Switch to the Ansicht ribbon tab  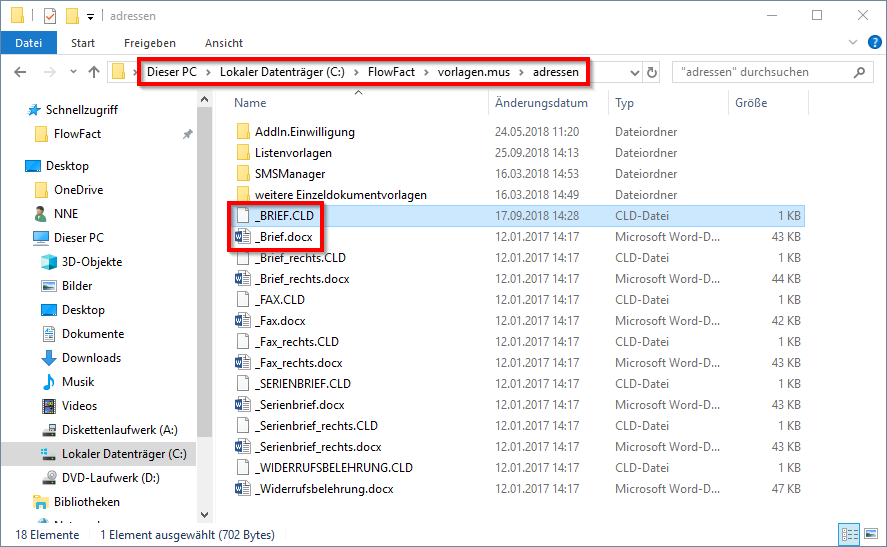tap(223, 43)
